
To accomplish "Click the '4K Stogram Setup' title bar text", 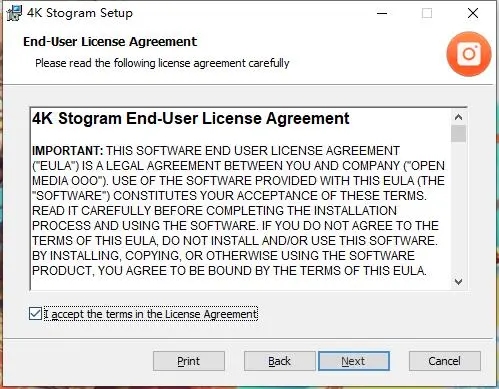I will pyautogui.click(x=80, y=13).
